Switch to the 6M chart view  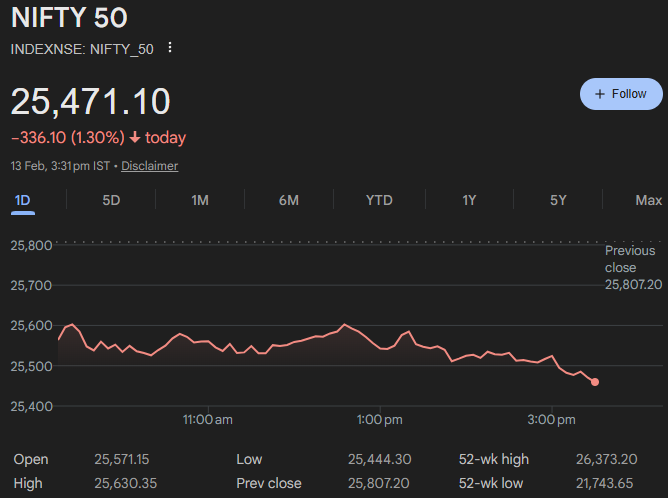(289, 200)
